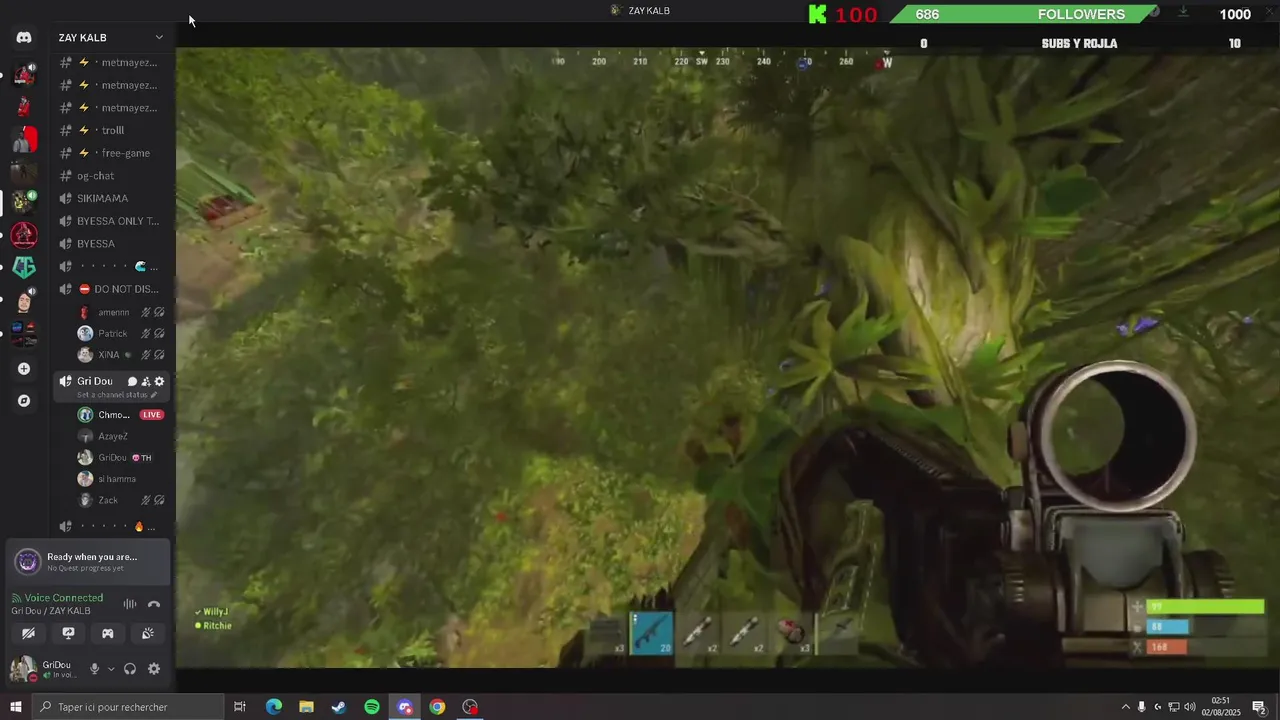Open Discover servers compass icon
1280x720 pixels.
click(24, 401)
